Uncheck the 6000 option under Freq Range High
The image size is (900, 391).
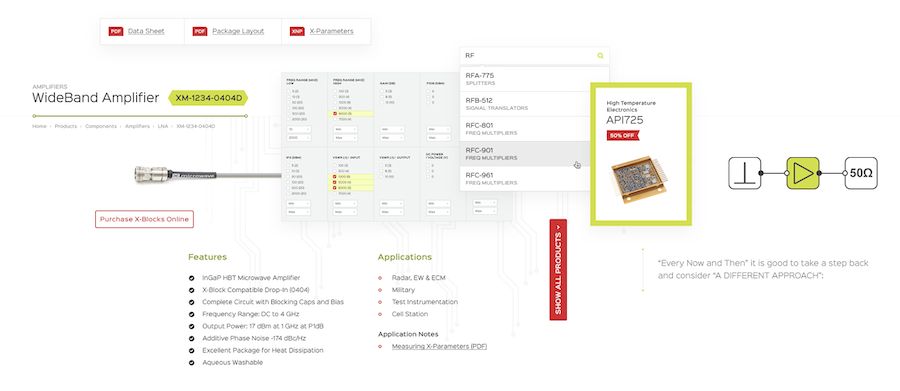335,114
